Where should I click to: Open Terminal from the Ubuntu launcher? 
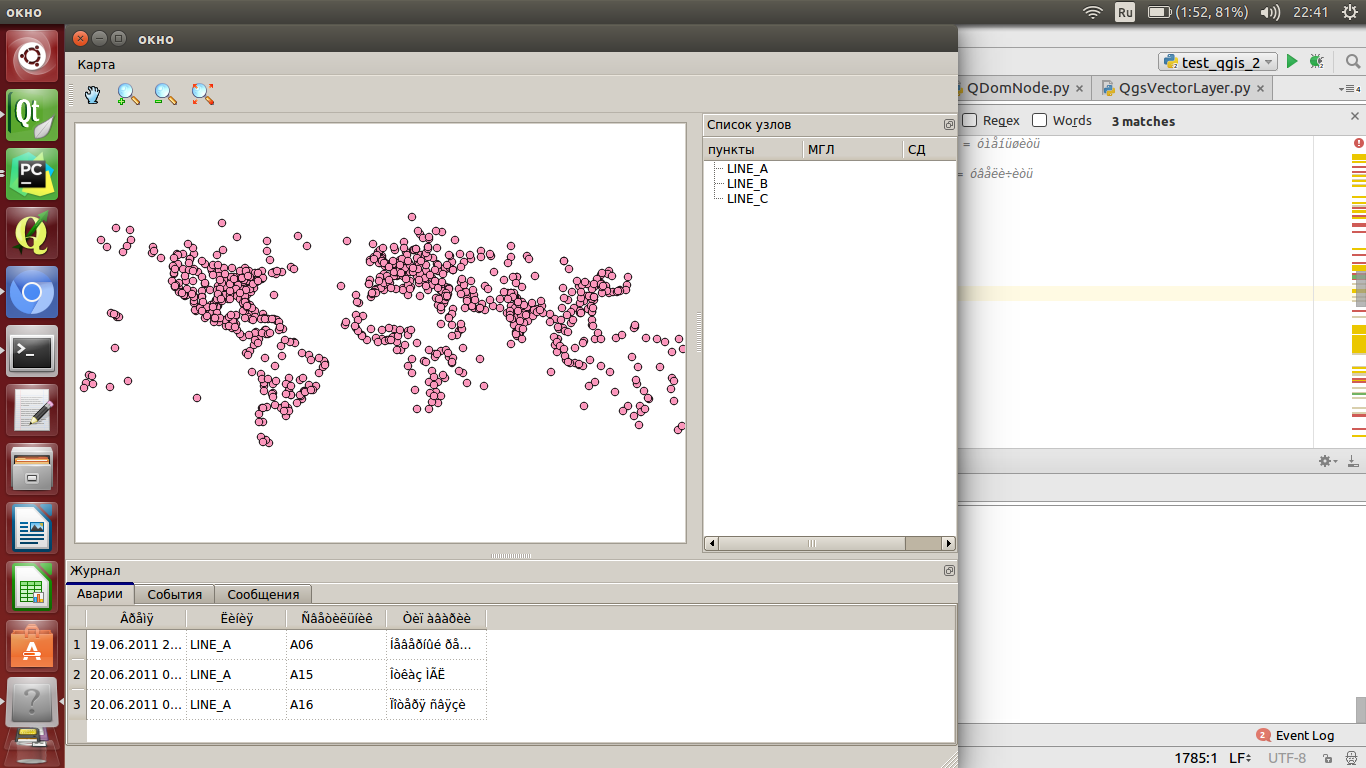(x=32, y=351)
